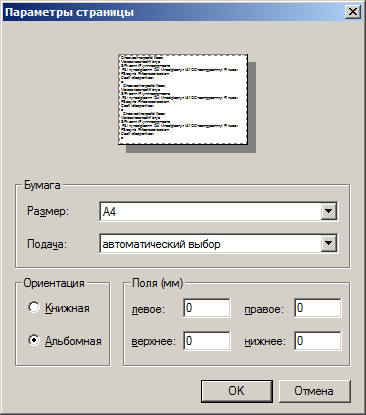Click the Размер label

[x=48, y=211]
